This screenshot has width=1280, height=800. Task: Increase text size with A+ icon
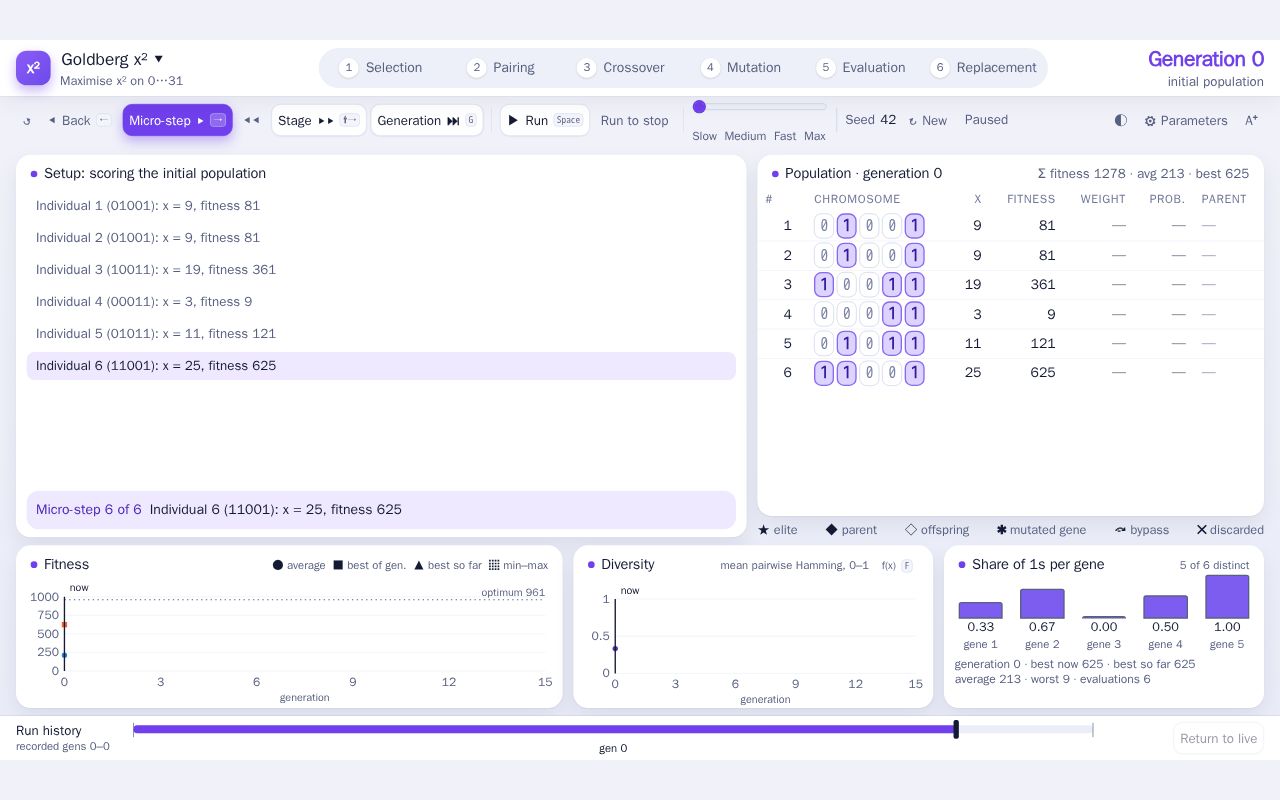[x=1251, y=120]
